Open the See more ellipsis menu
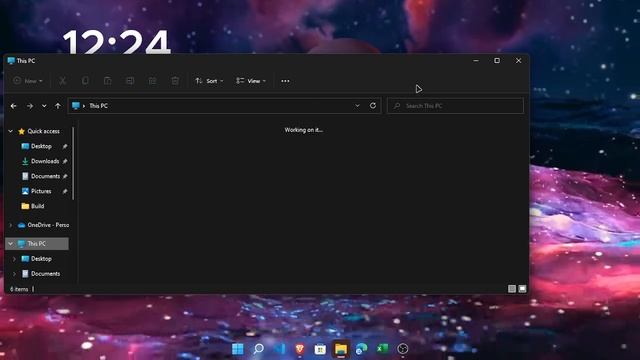This screenshot has width=640, height=360. [285, 81]
